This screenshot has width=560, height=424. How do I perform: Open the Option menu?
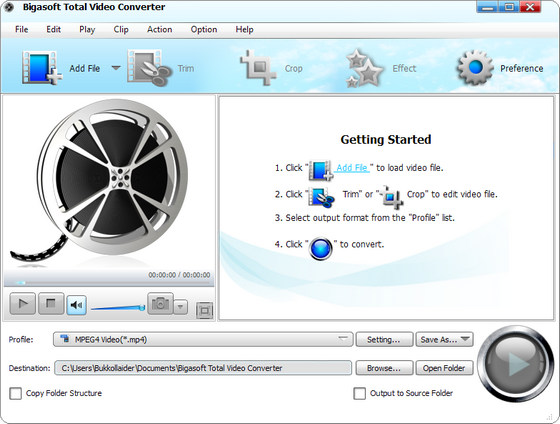[204, 29]
